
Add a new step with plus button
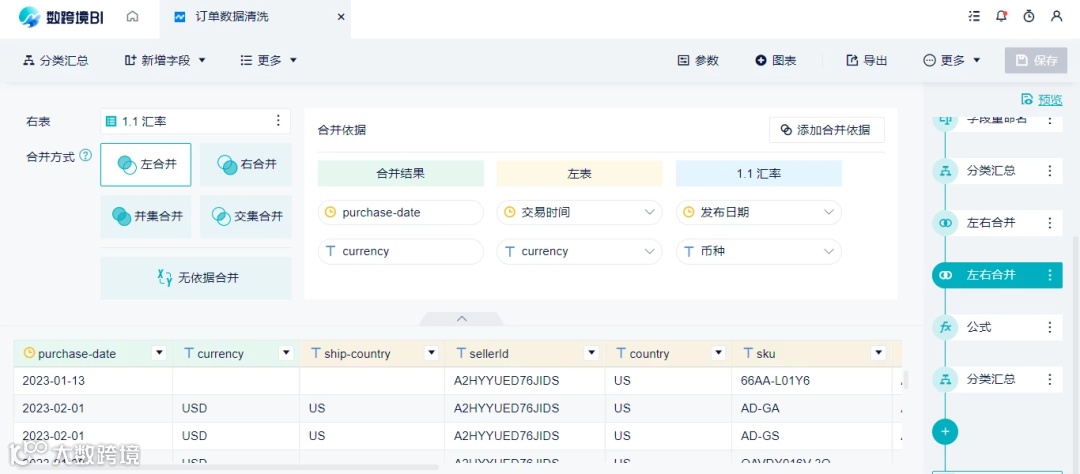[x=945, y=431]
